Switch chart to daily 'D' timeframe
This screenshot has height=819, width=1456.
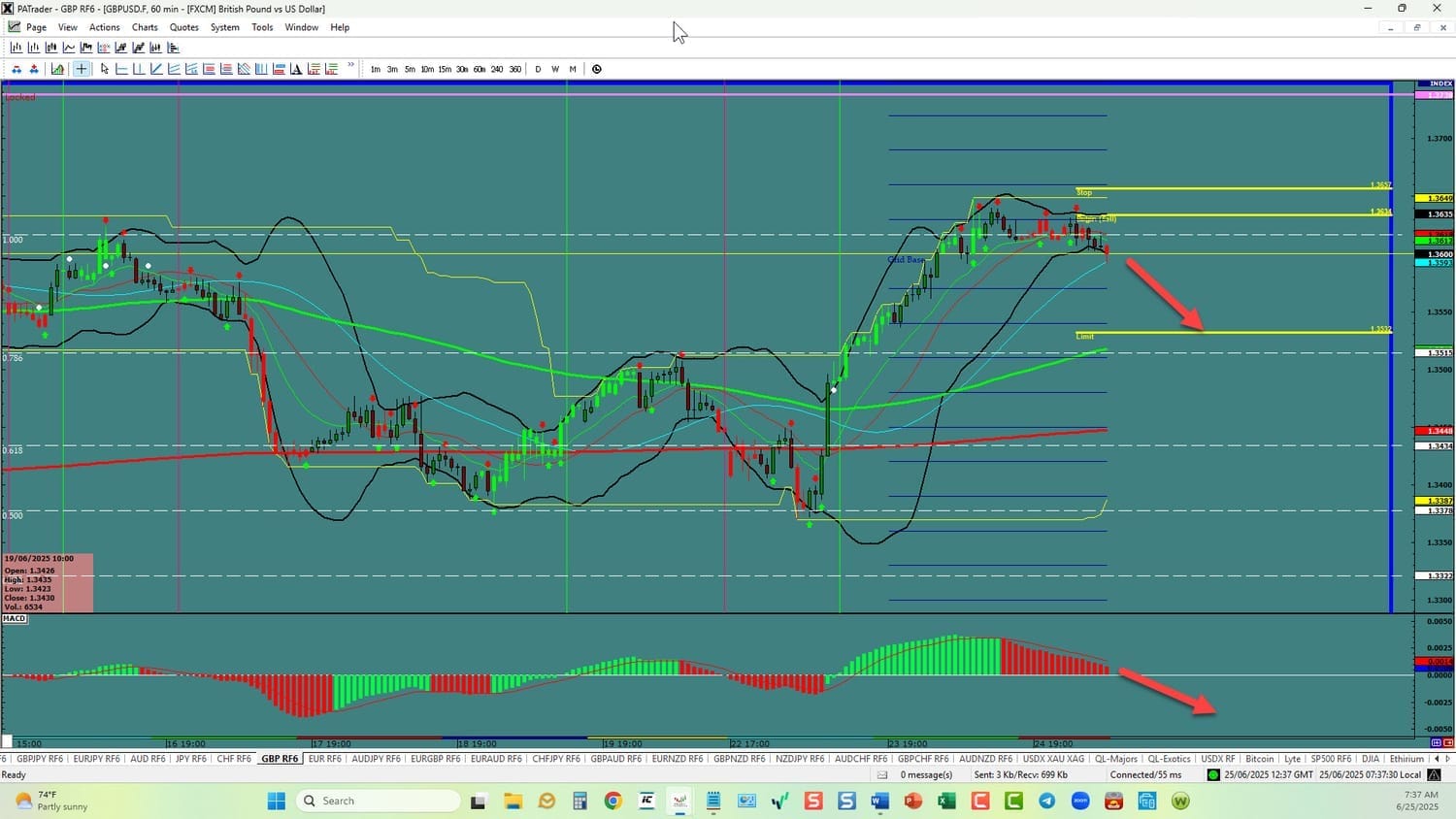(x=538, y=69)
